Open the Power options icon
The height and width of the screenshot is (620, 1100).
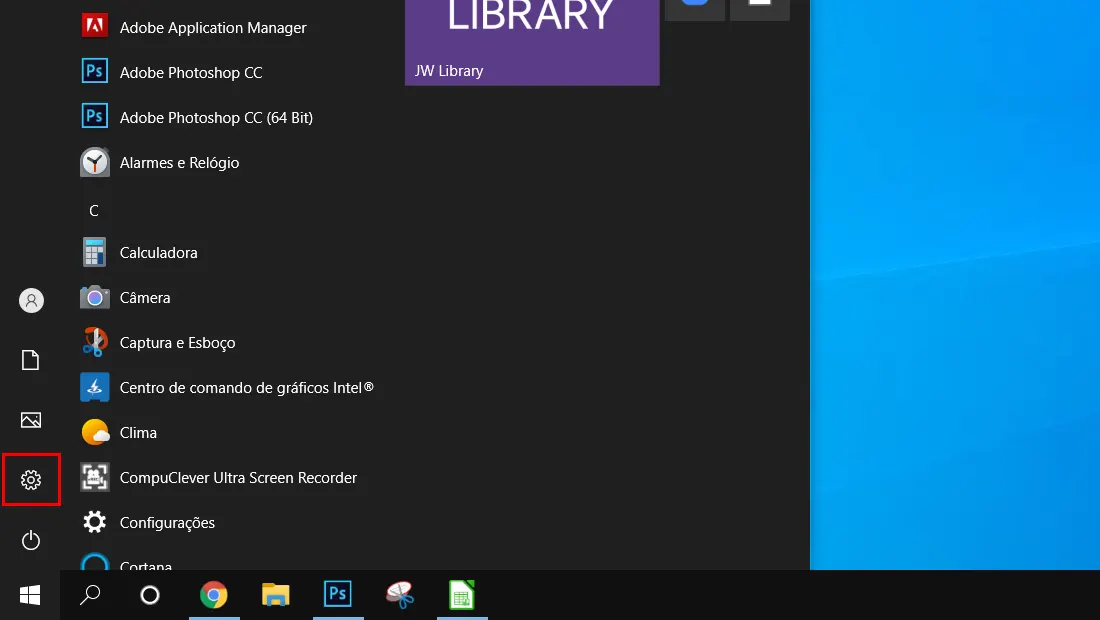pos(31,540)
